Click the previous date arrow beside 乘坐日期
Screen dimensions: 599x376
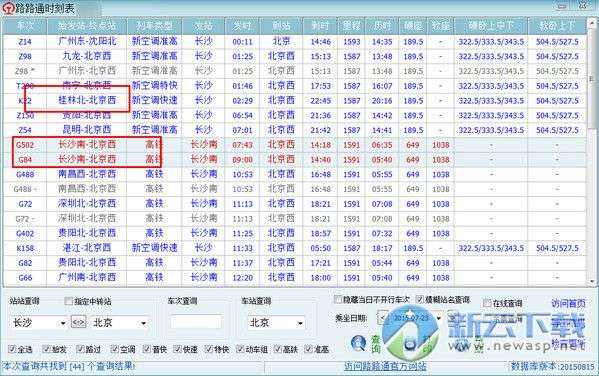382,318
